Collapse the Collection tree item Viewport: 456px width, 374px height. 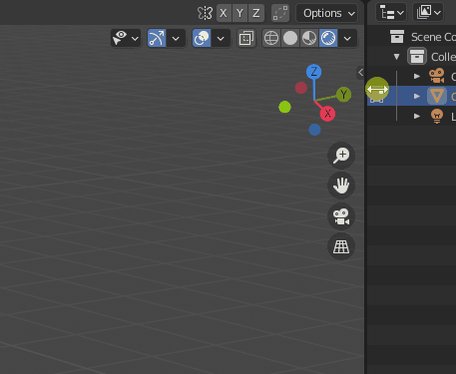(x=396, y=57)
